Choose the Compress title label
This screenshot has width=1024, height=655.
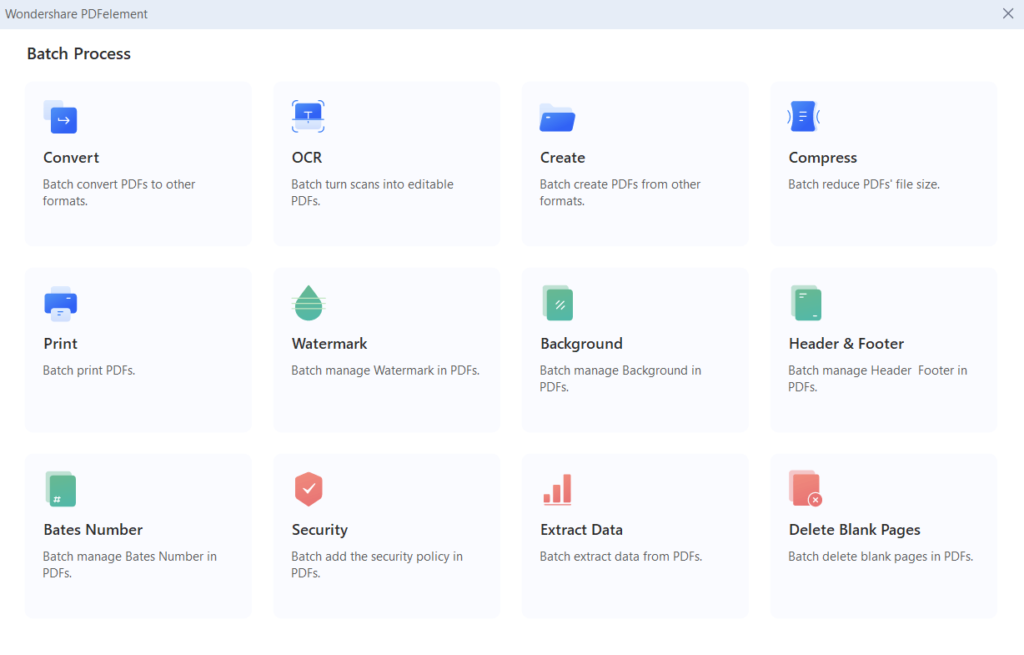(x=822, y=158)
